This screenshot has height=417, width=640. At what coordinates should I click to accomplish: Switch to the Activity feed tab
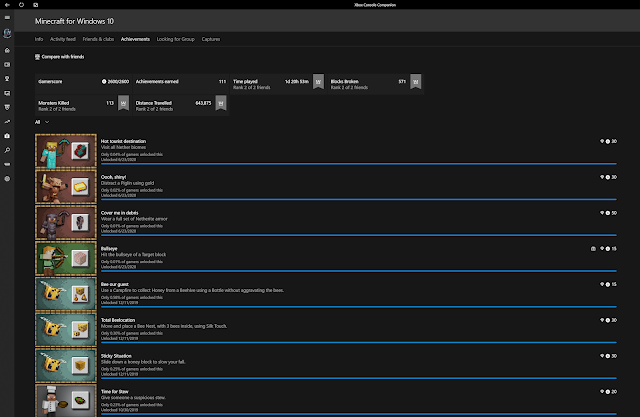62,39
